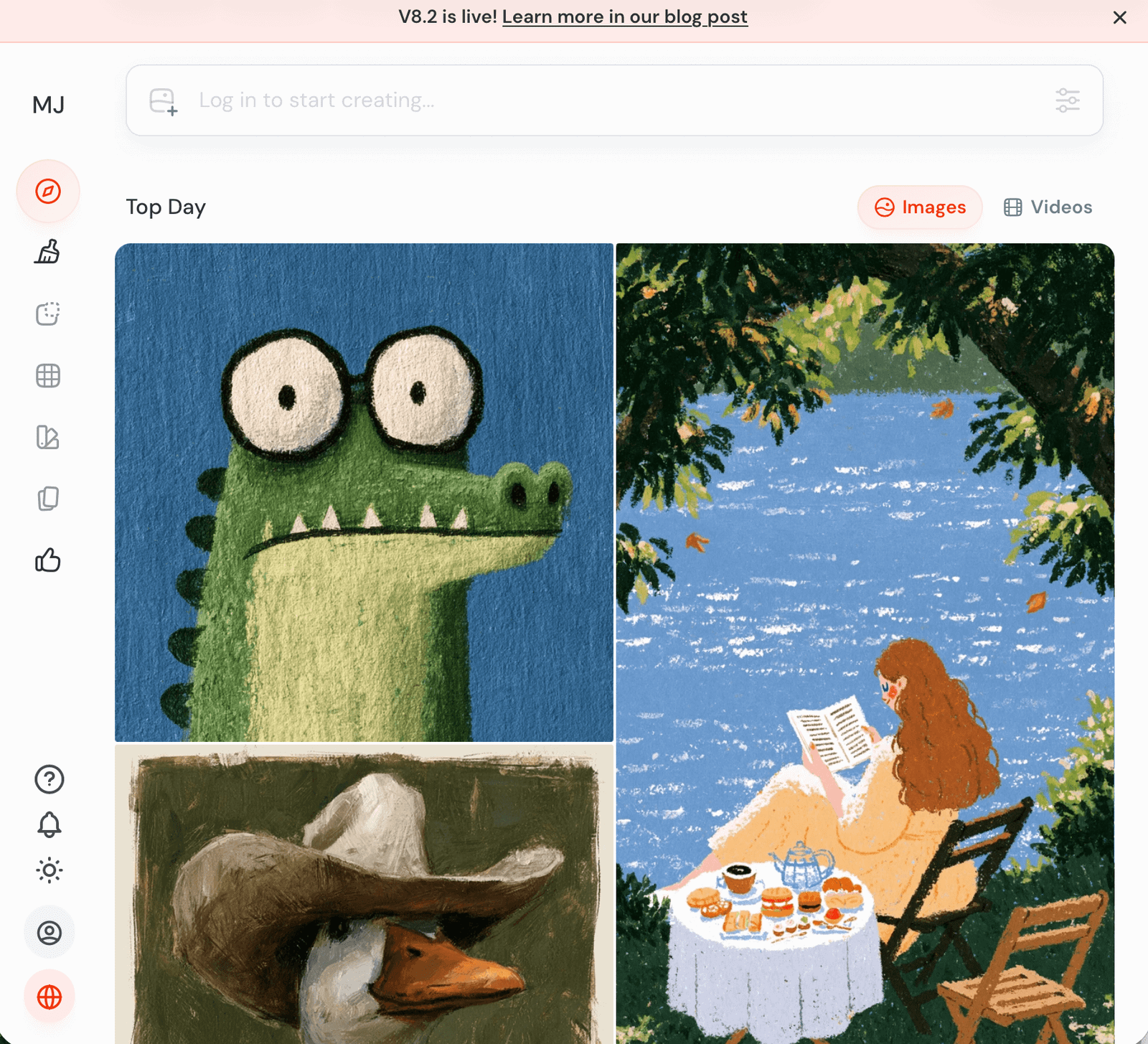The image size is (1148, 1044).
Task: Click the red globe language icon
Action: click(x=50, y=997)
